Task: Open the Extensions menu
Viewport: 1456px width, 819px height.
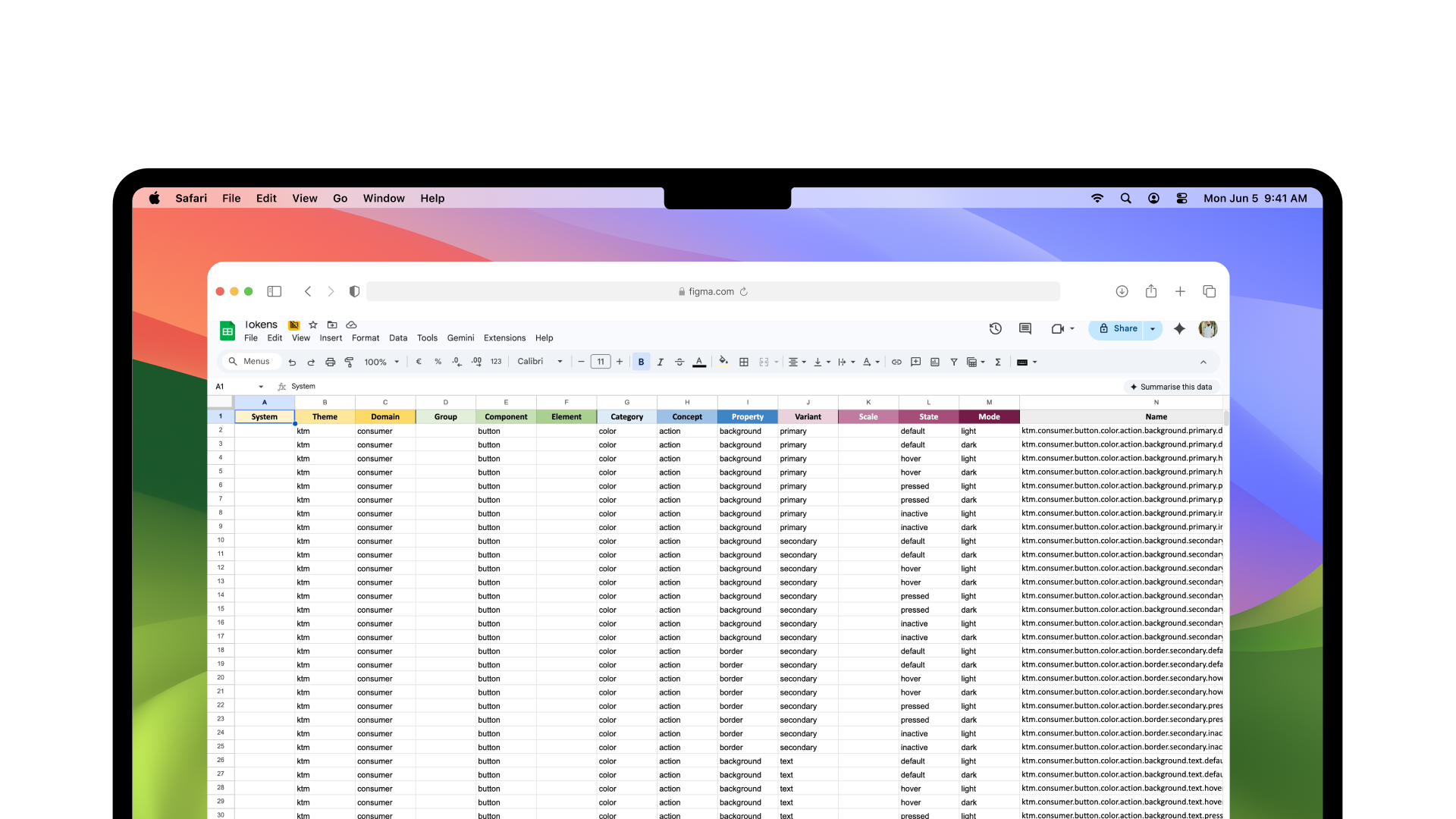Action: [504, 338]
